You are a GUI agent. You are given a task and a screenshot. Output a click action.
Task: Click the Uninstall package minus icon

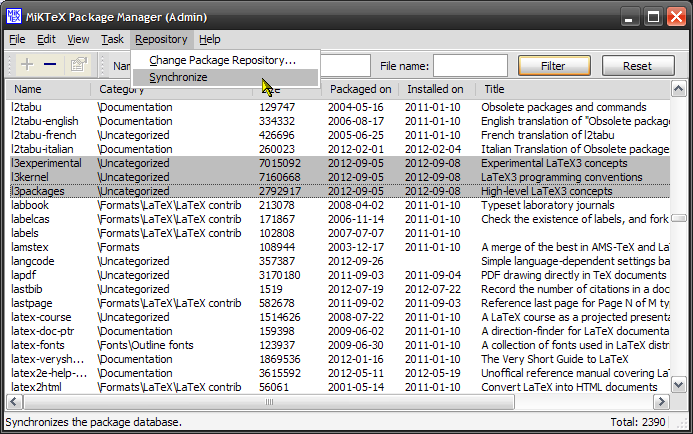[50, 65]
